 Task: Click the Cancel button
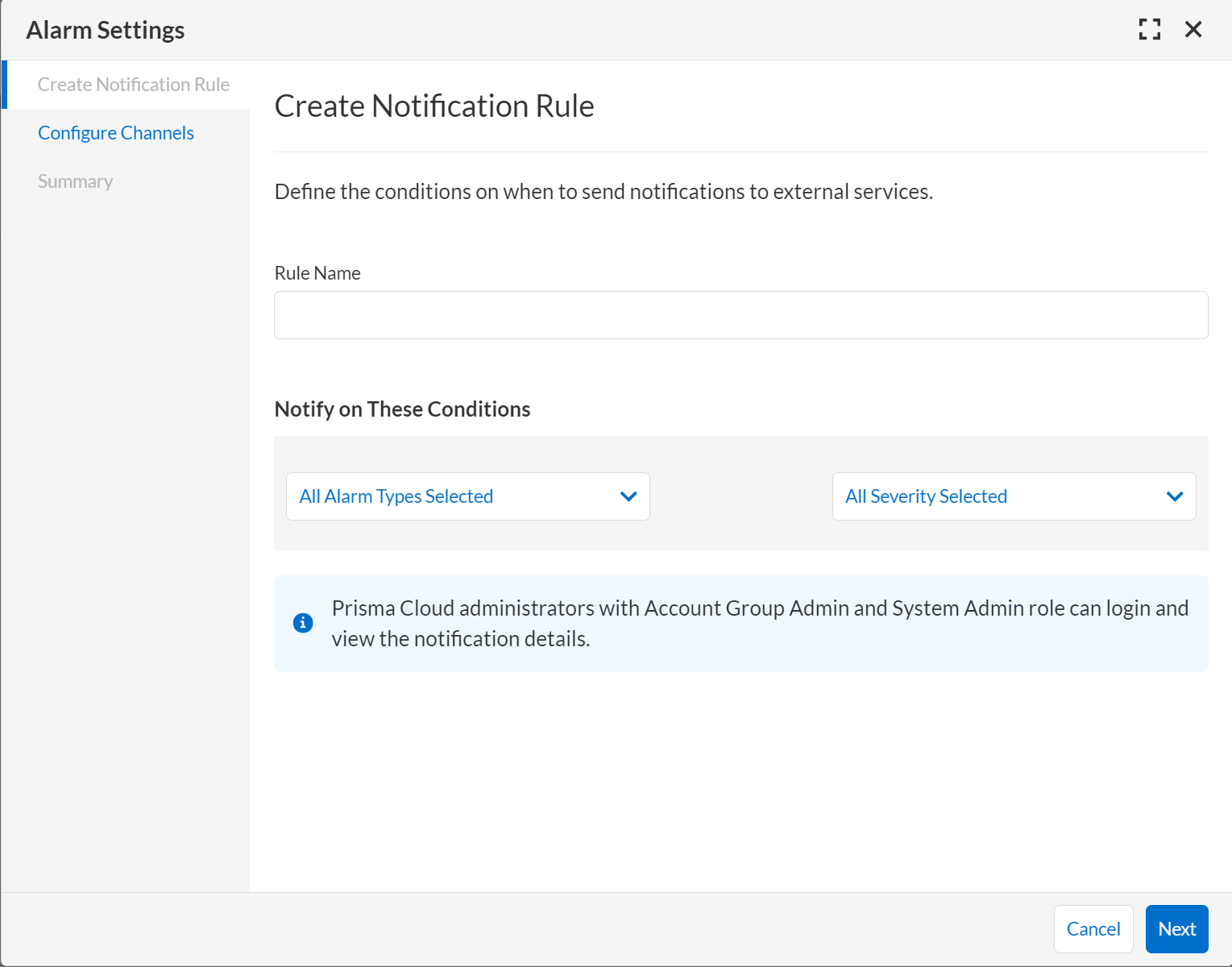[x=1093, y=929]
